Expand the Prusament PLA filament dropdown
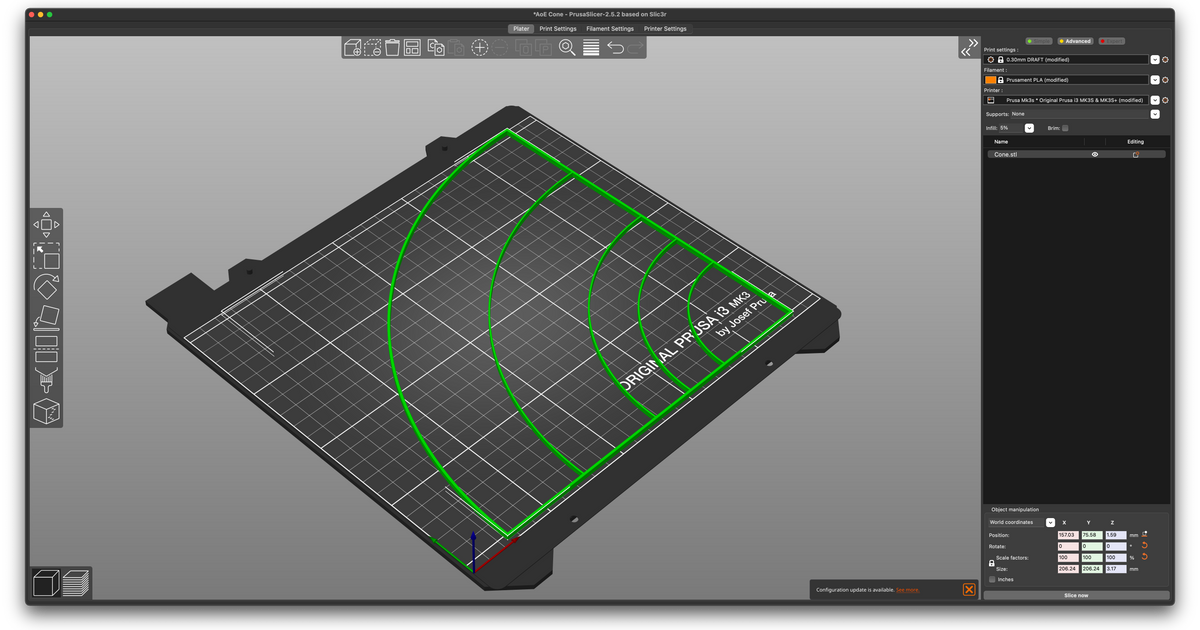The height and width of the screenshot is (630, 1200). (x=1154, y=79)
